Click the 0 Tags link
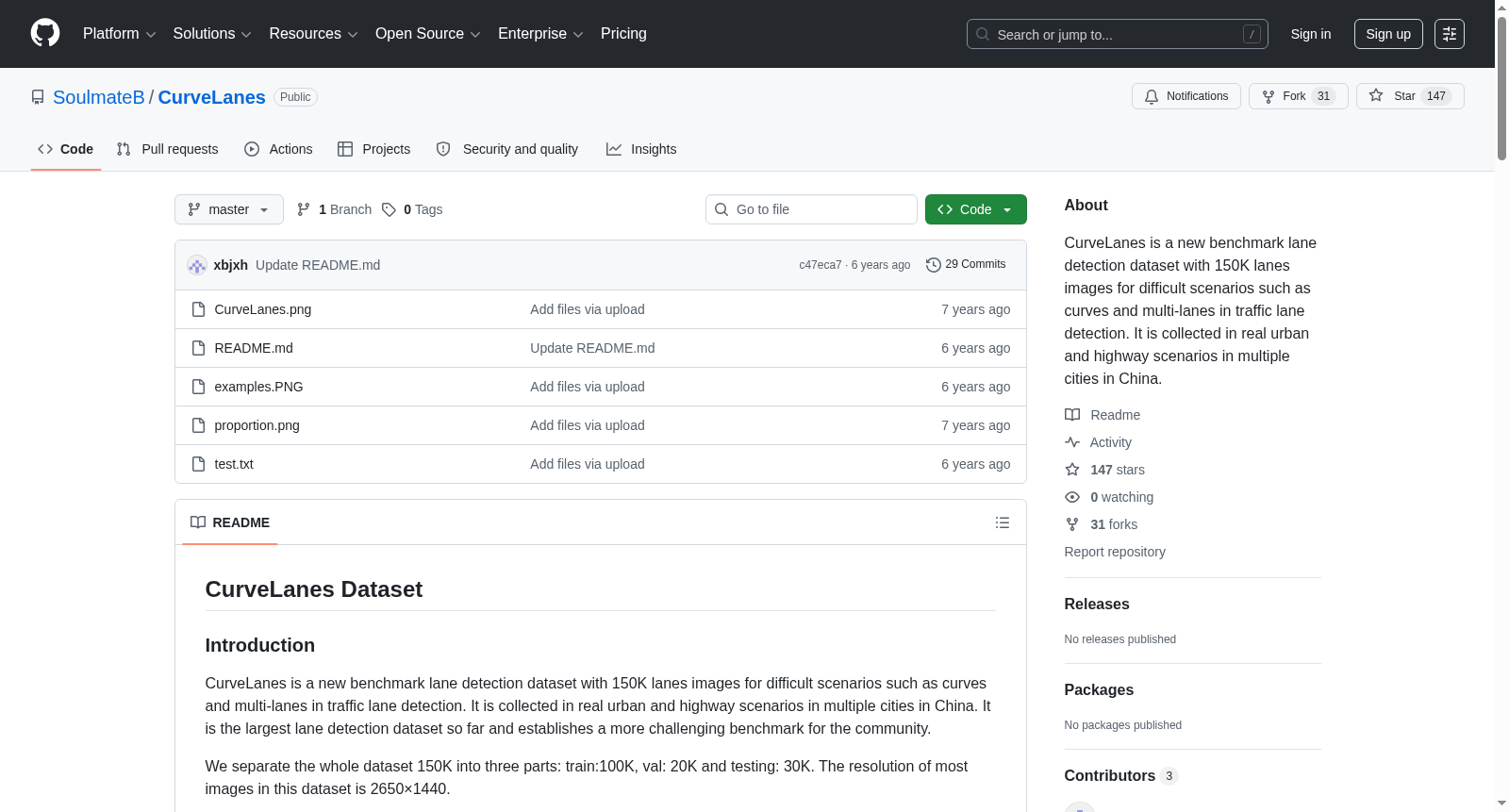 (x=412, y=209)
